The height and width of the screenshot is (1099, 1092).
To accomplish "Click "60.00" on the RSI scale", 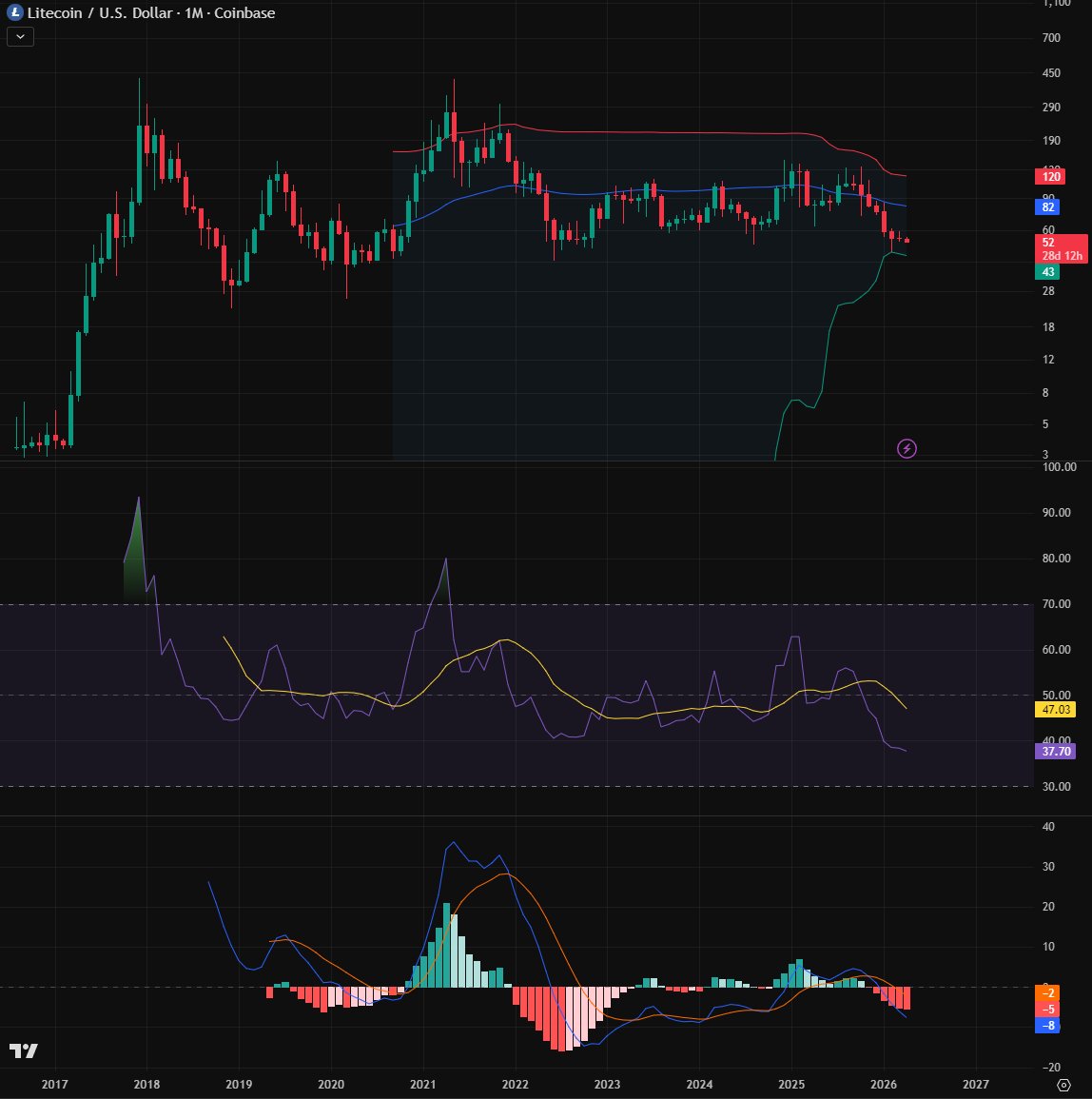I will click(1056, 649).
